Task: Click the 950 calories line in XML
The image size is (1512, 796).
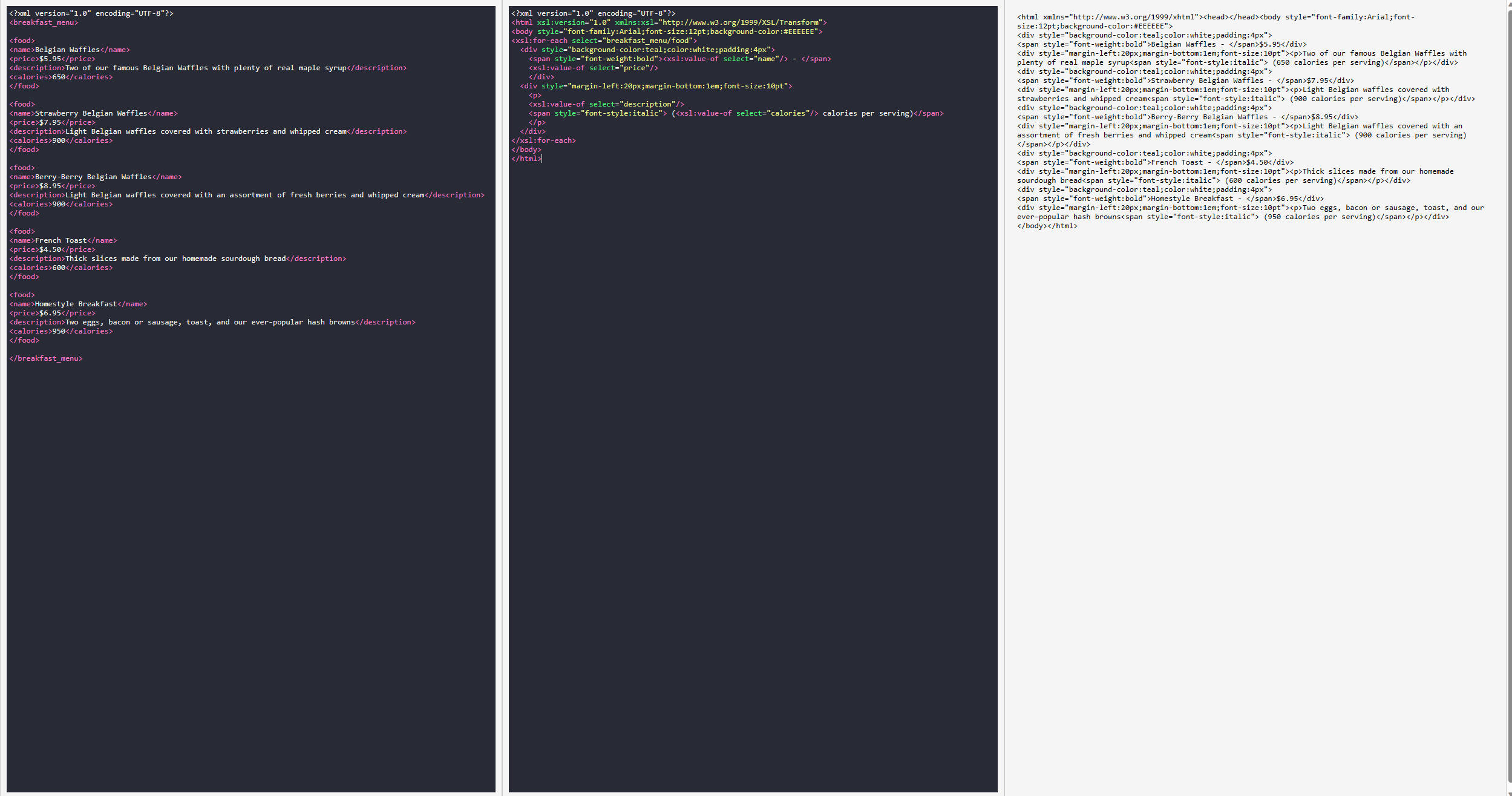Action: pyautogui.click(x=61, y=331)
